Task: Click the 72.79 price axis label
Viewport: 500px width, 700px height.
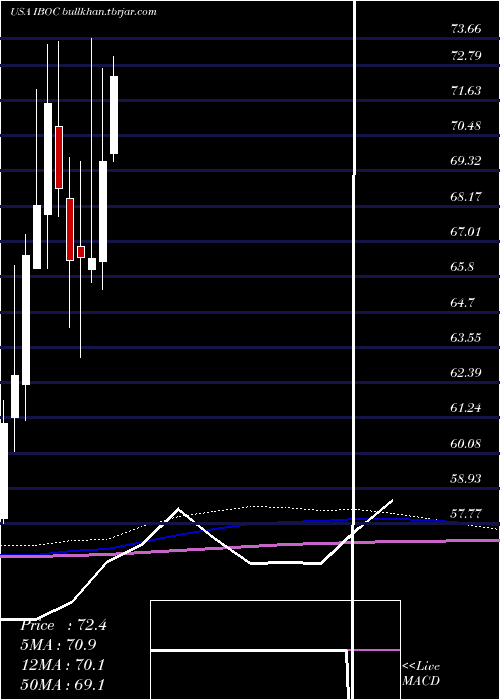Action: [466, 55]
